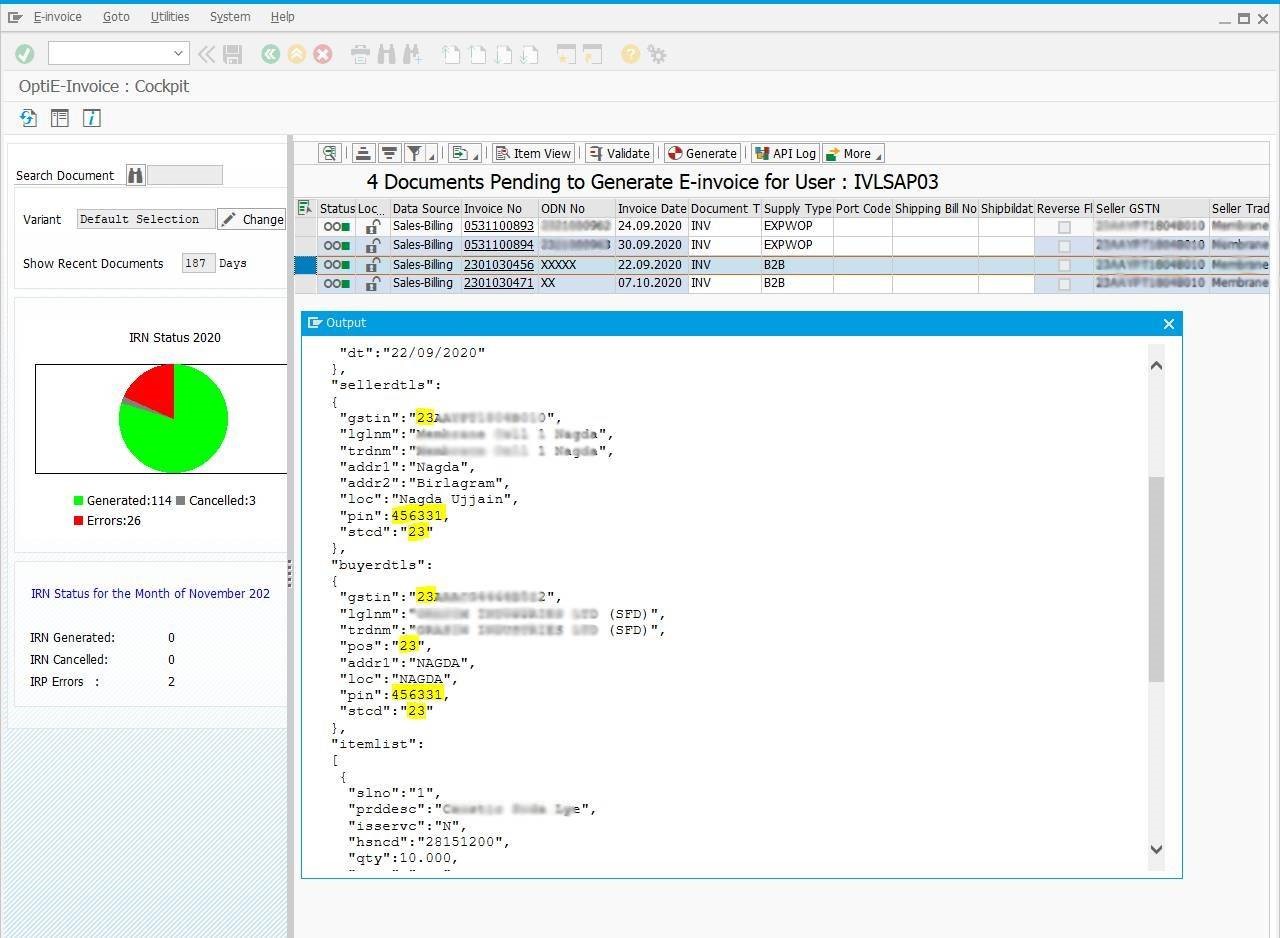Click the Find binoculars icon in top toolbar
1280x938 pixels.
pos(386,54)
